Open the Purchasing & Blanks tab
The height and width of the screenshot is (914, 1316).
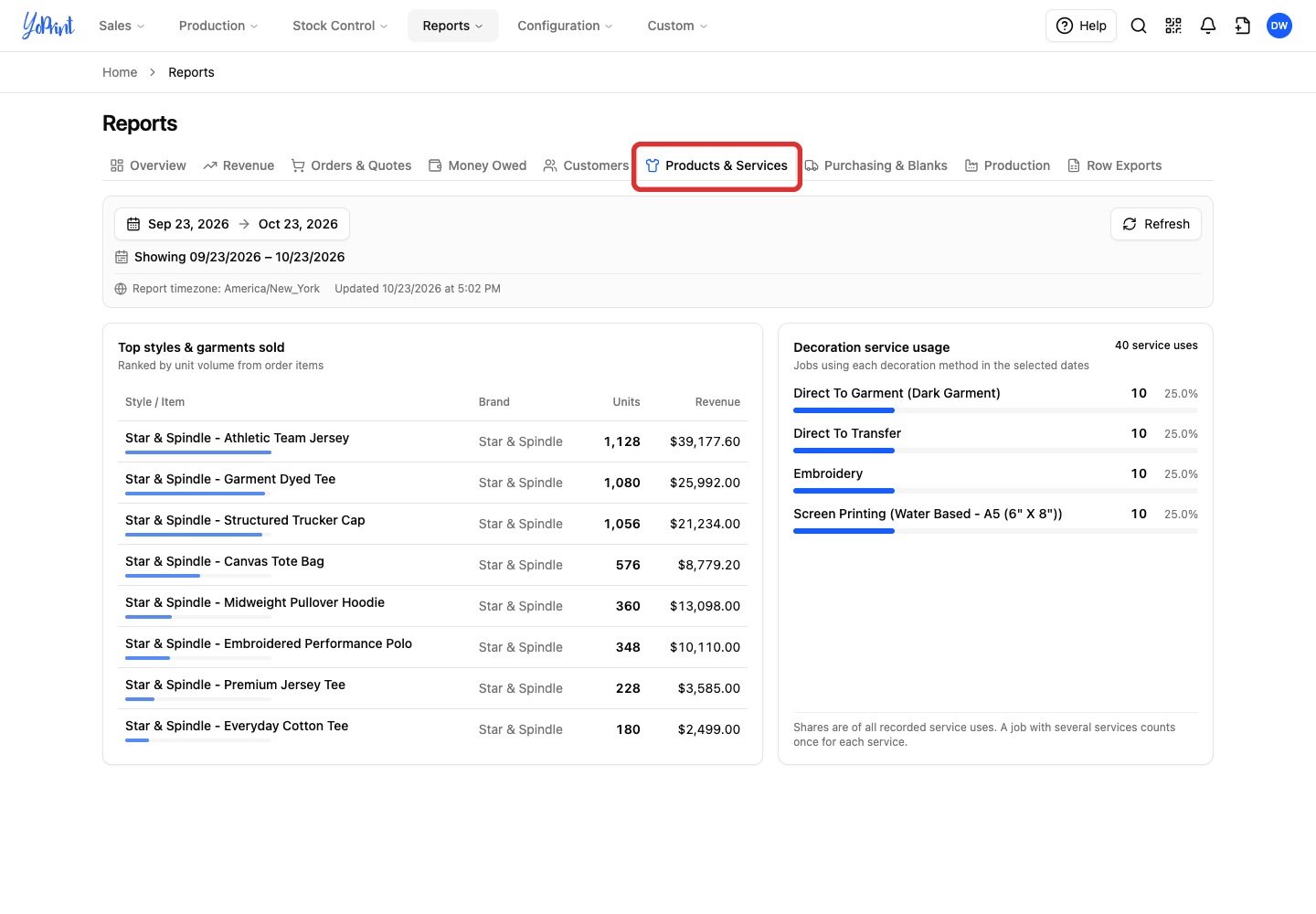click(876, 165)
